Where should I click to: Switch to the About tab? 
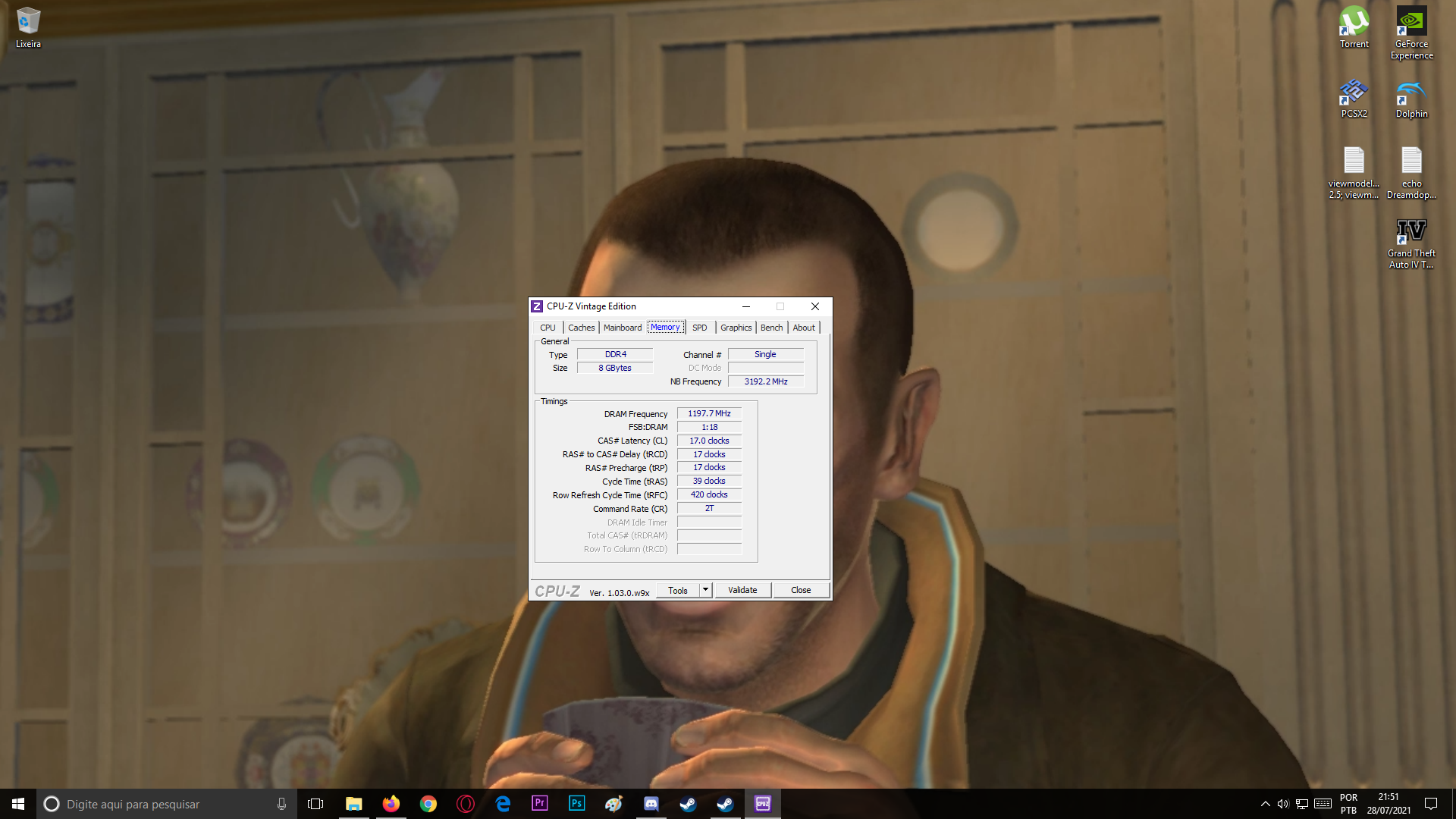(804, 328)
